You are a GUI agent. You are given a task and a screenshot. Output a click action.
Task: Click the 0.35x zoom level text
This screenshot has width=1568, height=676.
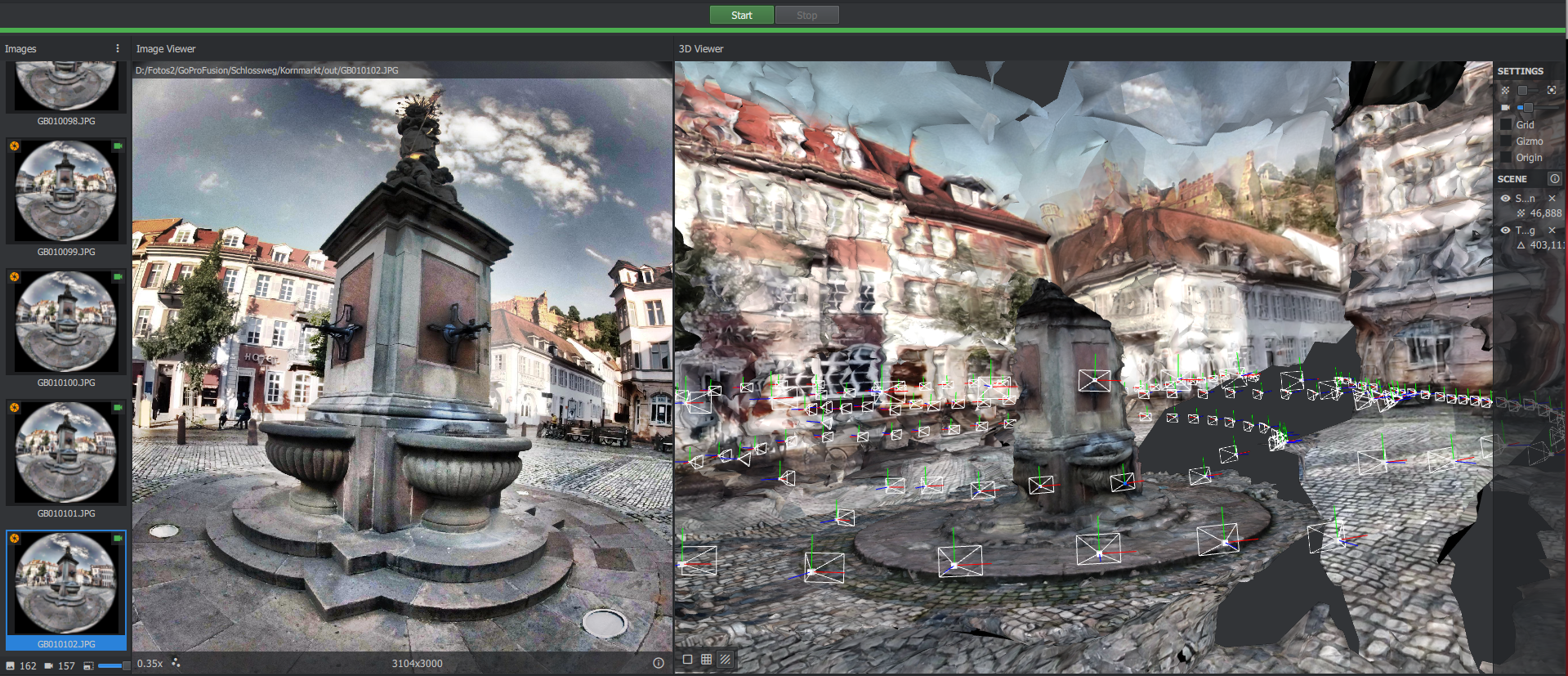[x=150, y=664]
